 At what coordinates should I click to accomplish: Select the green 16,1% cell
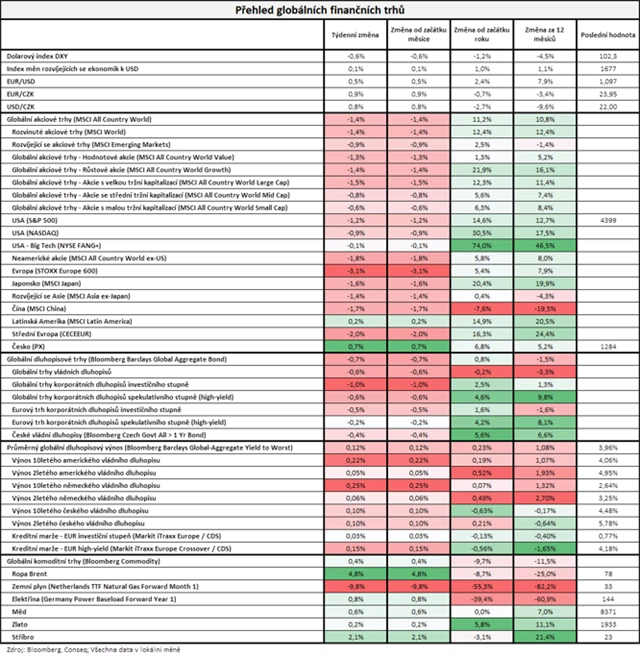pyautogui.click(x=545, y=169)
